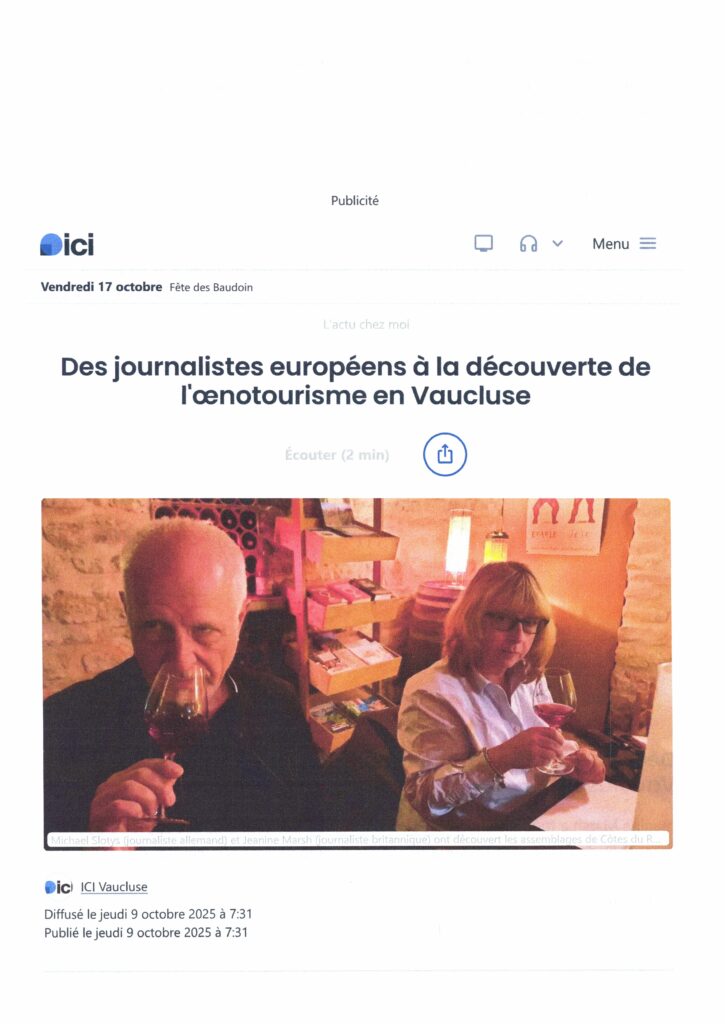
Task: Share the article using the circular share icon
Action: [445, 454]
